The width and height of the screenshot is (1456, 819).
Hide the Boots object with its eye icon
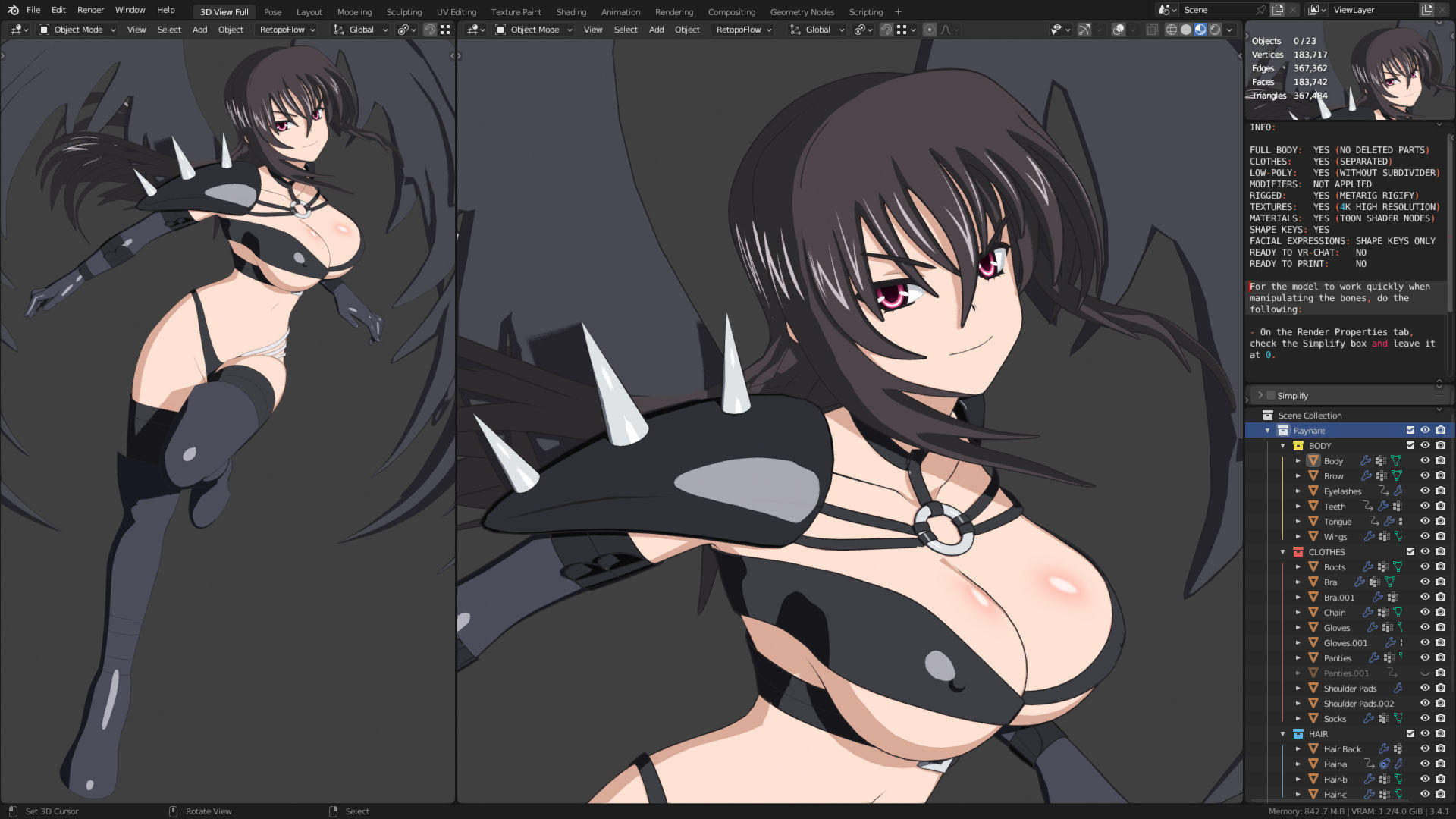pyautogui.click(x=1425, y=566)
